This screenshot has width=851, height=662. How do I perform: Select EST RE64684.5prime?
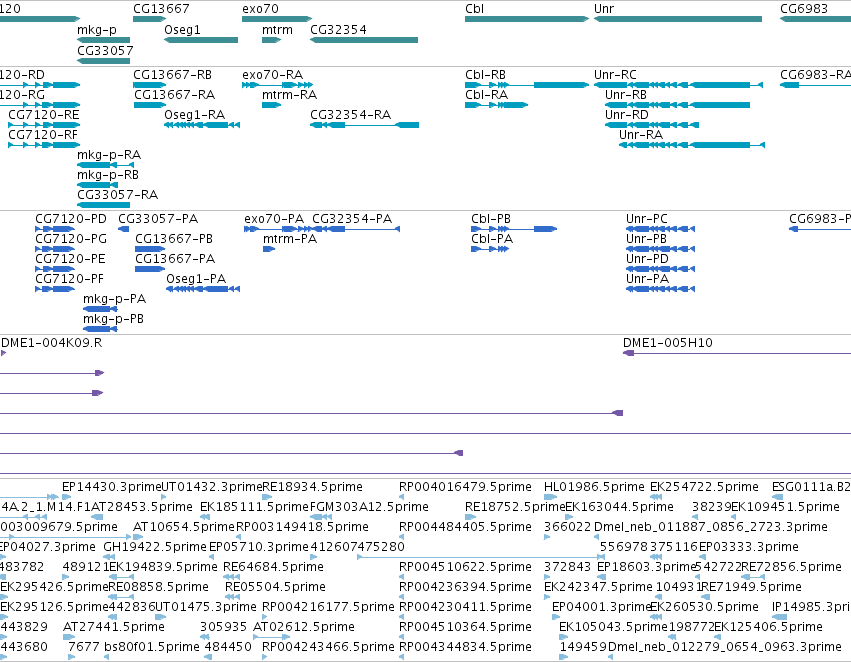point(274,567)
